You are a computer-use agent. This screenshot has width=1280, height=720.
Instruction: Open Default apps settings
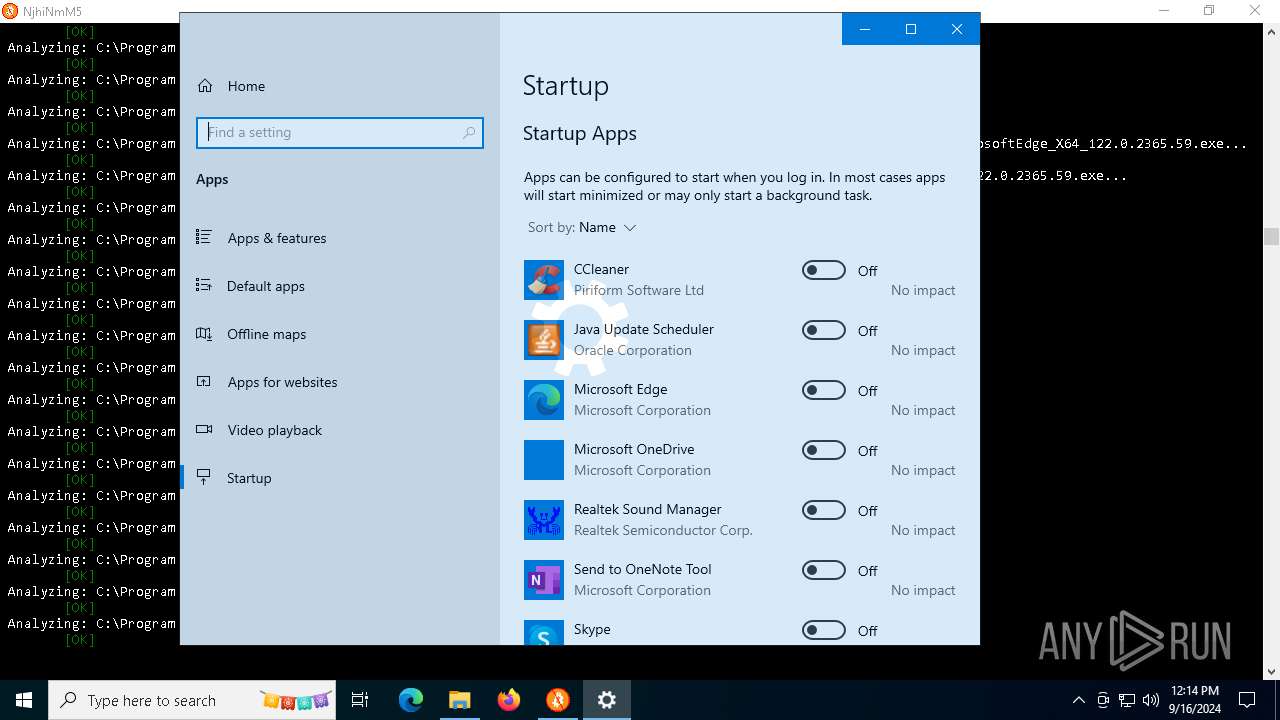click(340, 286)
